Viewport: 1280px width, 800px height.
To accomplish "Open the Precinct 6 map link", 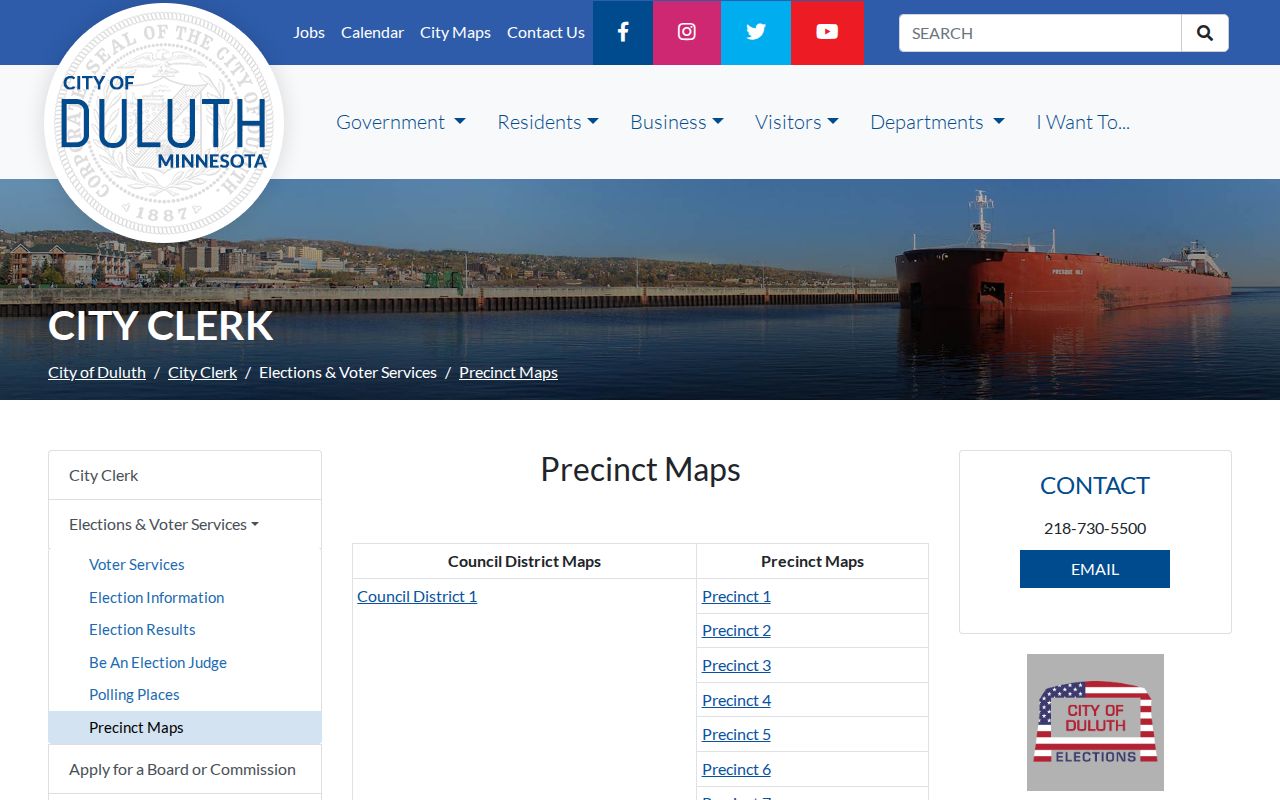I will pyautogui.click(x=736, y=769).
